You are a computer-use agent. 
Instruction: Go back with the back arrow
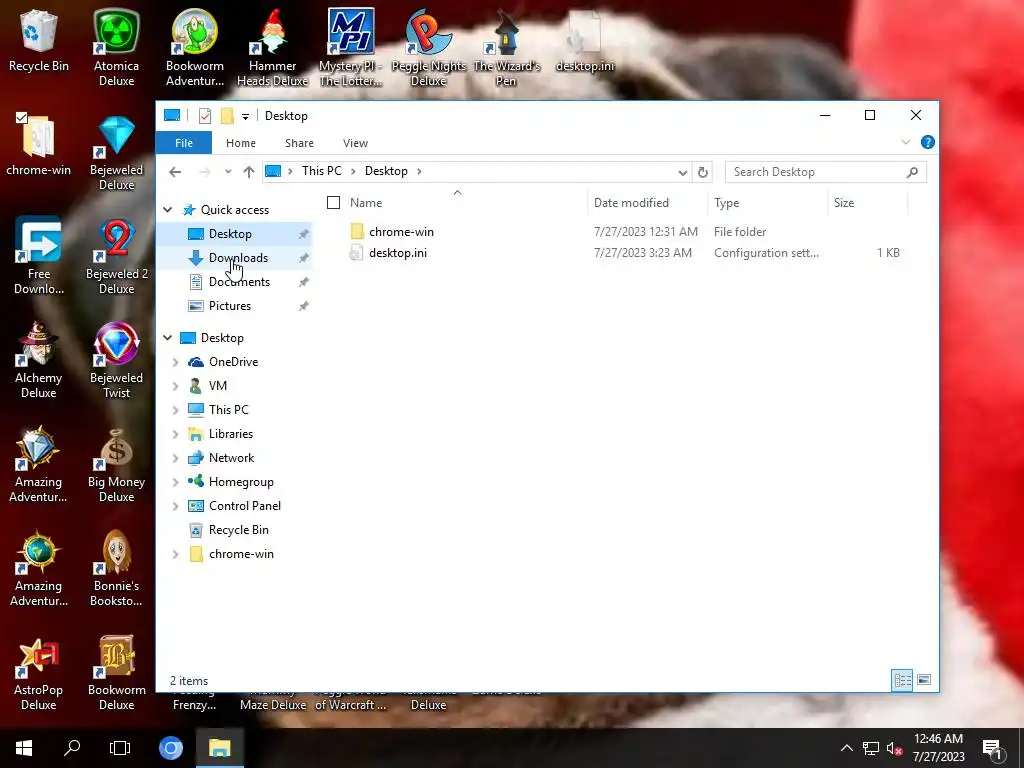coord(175,172)
